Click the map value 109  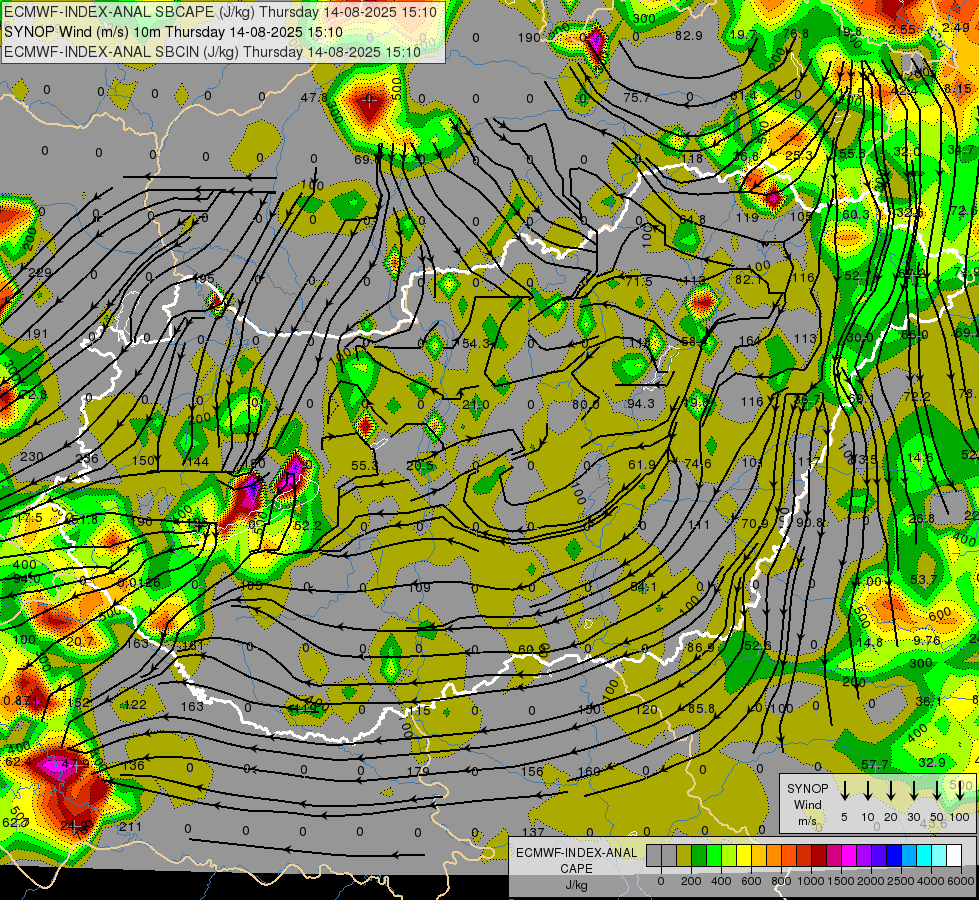tap(420, 588)
